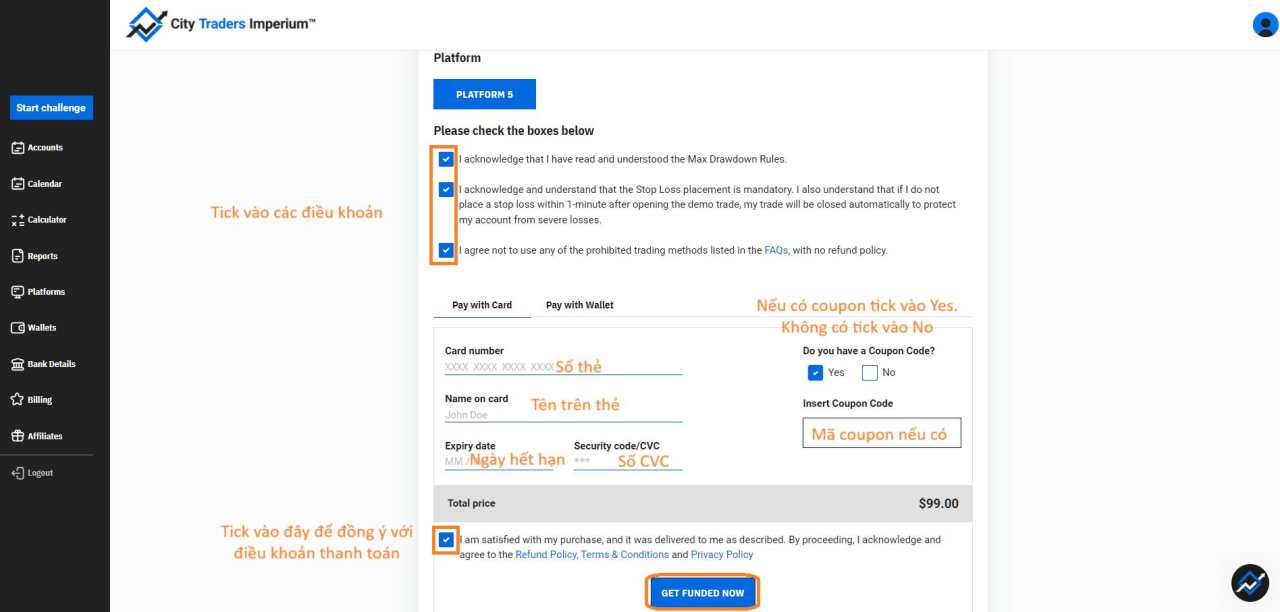1280x612 pixels.
Task: Open the floating chat widget icon
Action: pos(1250,583)
